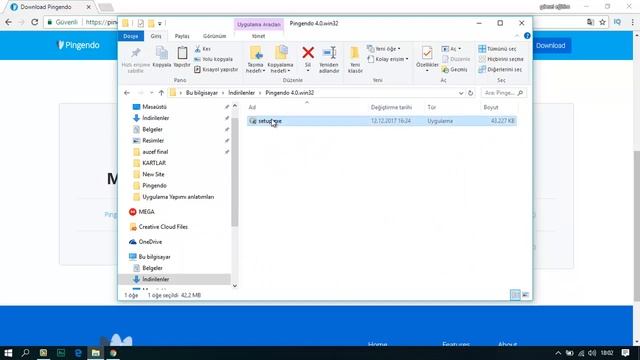Viewport: 640px width, 360px height.
Task: Create a Yeni klasör new folder
Action: pos(355,60)
